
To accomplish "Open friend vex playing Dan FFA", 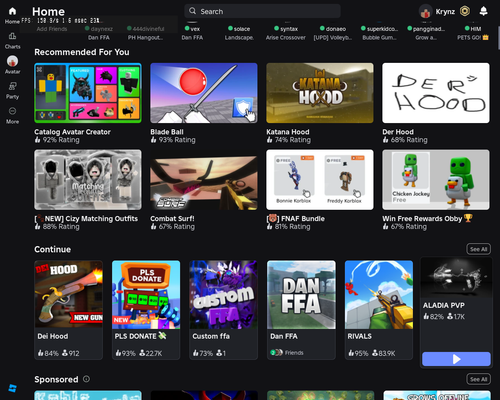I will coord(192,33).
